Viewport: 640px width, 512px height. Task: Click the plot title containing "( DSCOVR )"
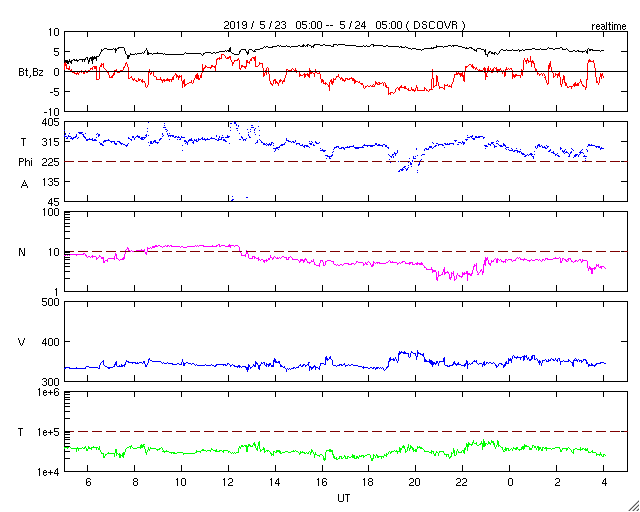pyautogui.click(x=344, y=25)
